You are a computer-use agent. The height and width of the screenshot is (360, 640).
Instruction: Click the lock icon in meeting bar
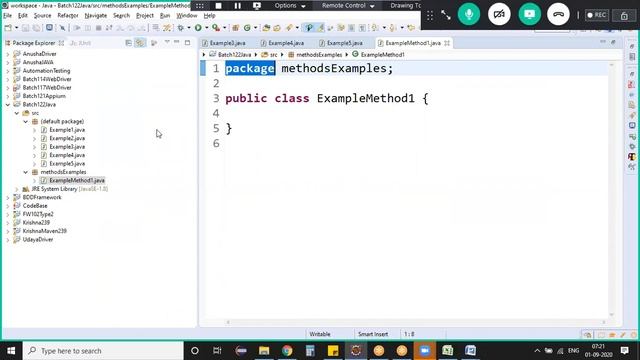(x=624, y=16)
